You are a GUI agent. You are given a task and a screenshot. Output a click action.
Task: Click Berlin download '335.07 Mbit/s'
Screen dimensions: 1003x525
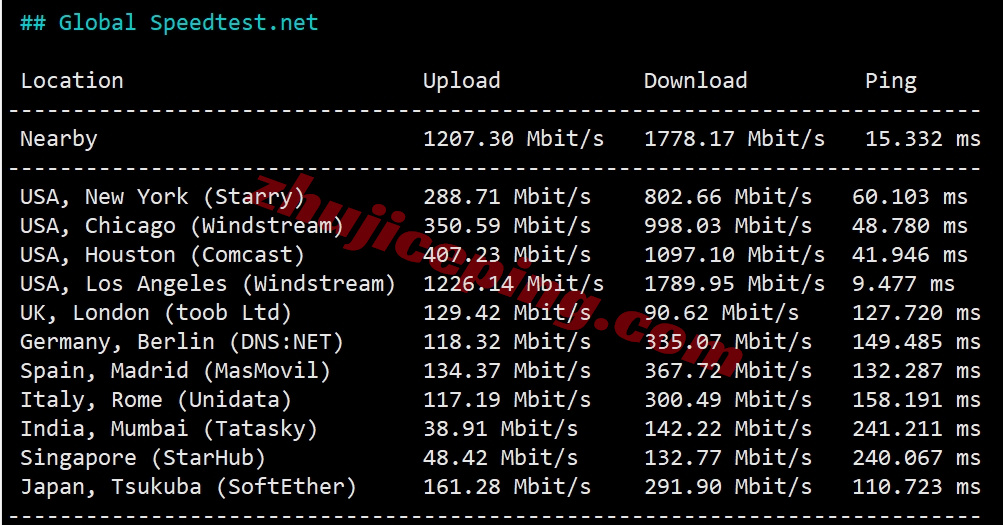click(x=728, y=342)
